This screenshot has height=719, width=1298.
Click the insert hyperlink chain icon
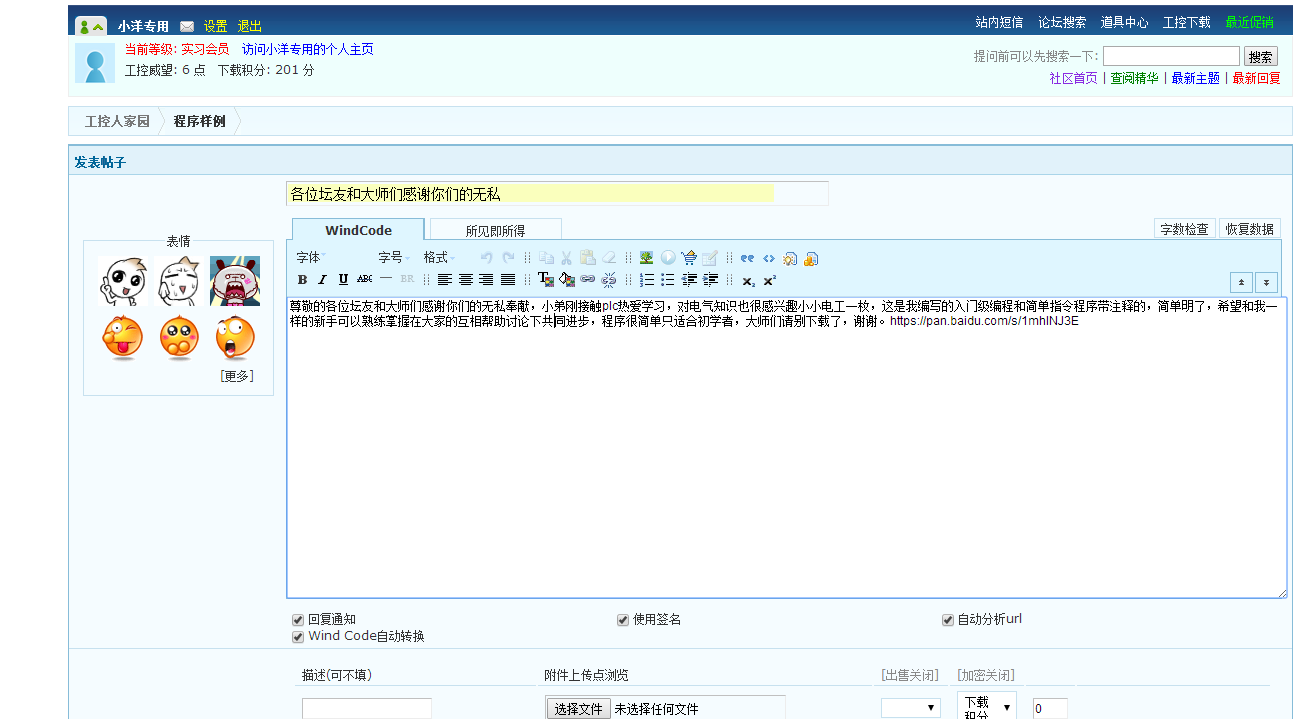coord(588,280)
